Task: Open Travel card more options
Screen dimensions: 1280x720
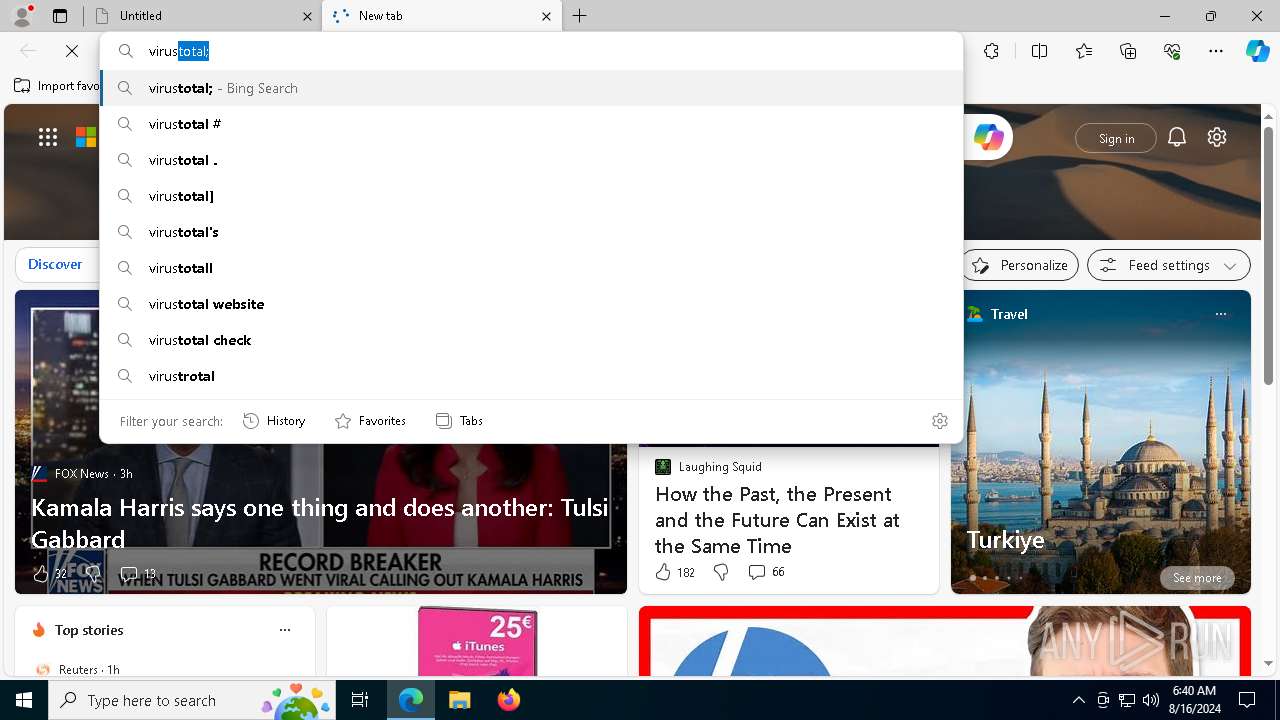Action: pos(1220,314)
